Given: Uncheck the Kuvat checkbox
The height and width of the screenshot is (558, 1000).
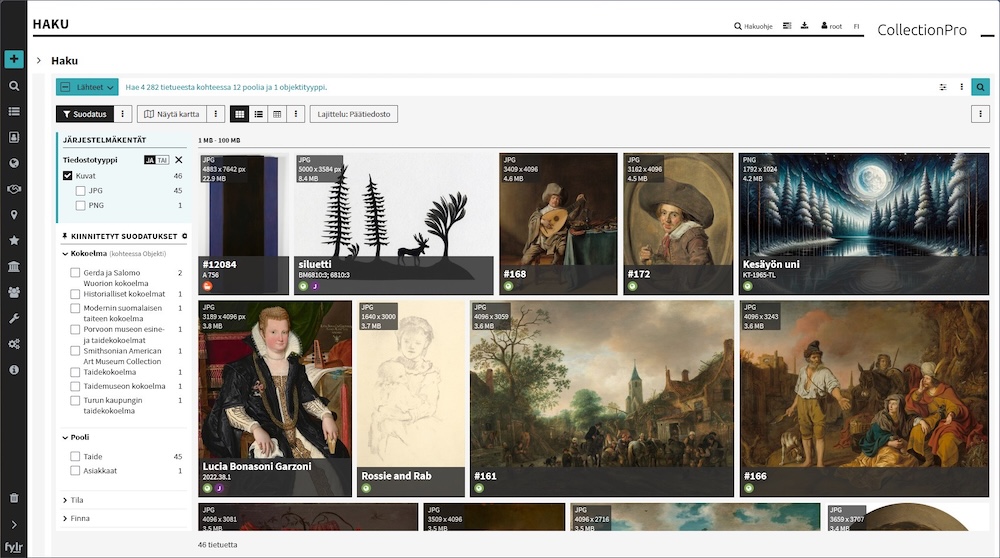Looking at the screenshot, I should tap(68, 176).
